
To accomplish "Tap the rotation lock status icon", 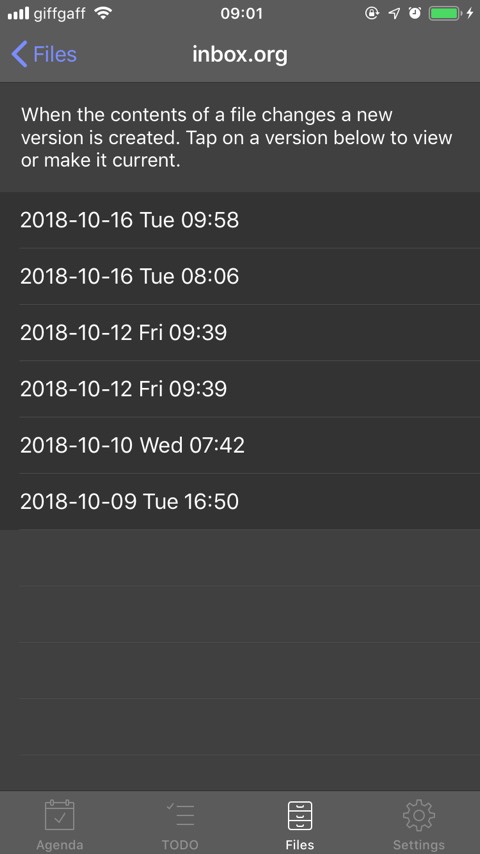I will coord(372,14).
